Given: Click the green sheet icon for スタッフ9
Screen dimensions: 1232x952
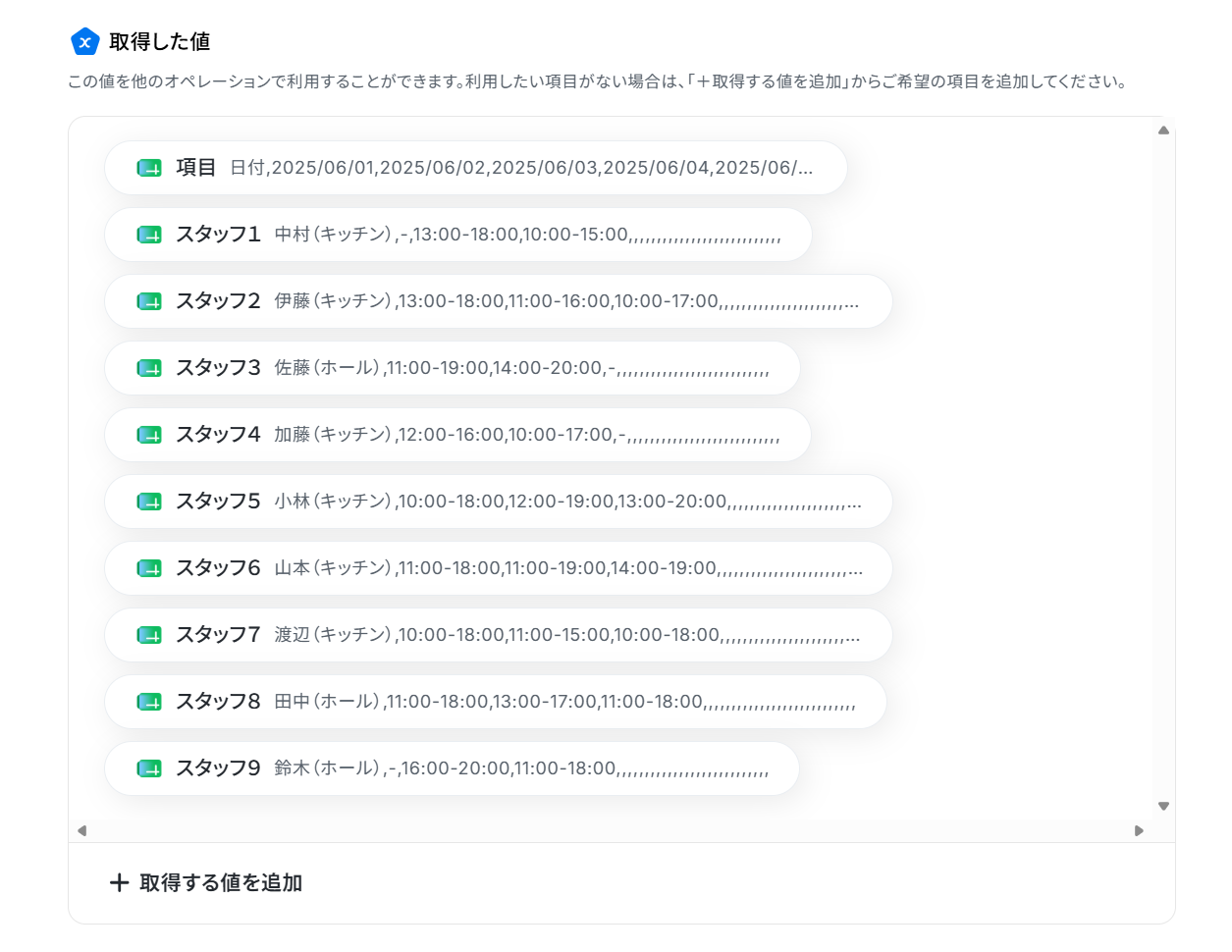Looking at the screenshot, I should tap(149, 768).
